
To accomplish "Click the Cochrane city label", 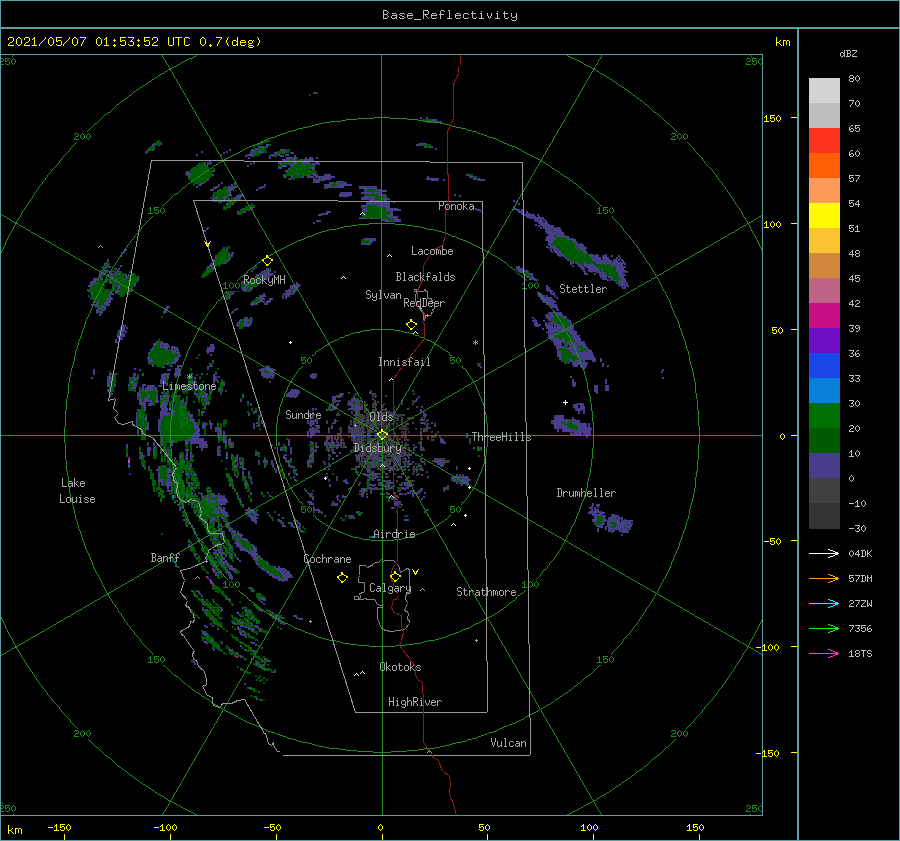I will [x=327, y=559].
